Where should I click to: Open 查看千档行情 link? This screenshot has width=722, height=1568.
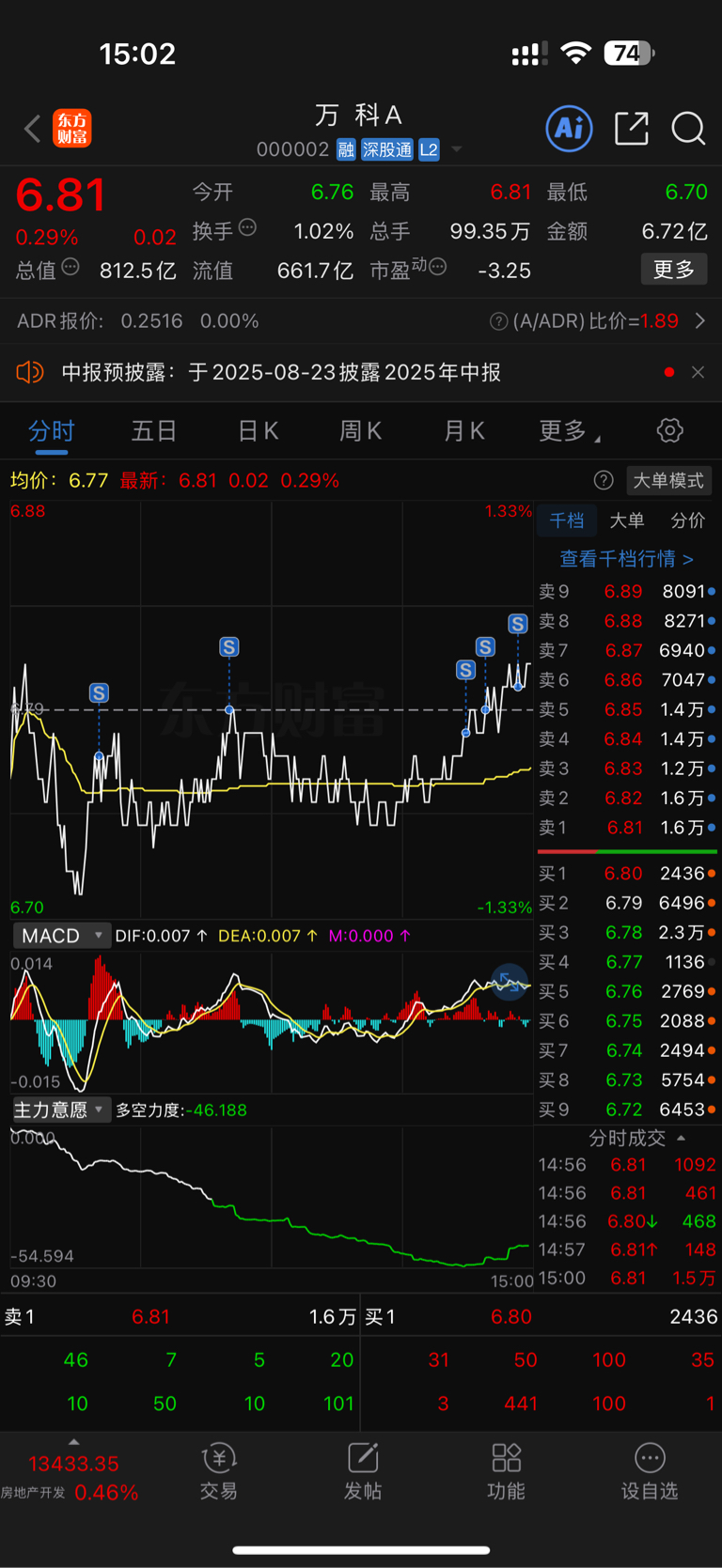627,559
